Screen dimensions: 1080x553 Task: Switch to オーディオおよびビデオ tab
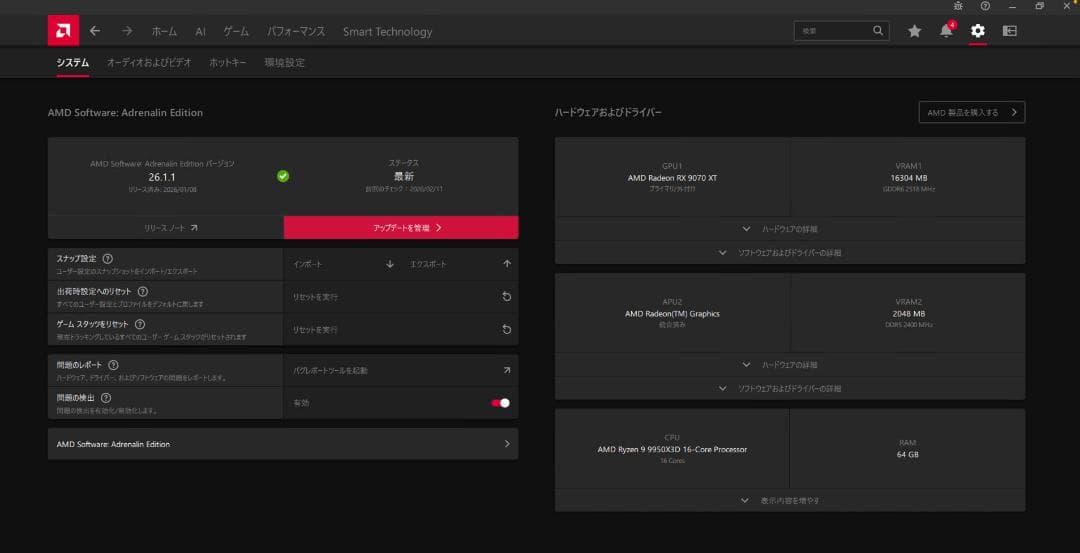tap(149, 63)
